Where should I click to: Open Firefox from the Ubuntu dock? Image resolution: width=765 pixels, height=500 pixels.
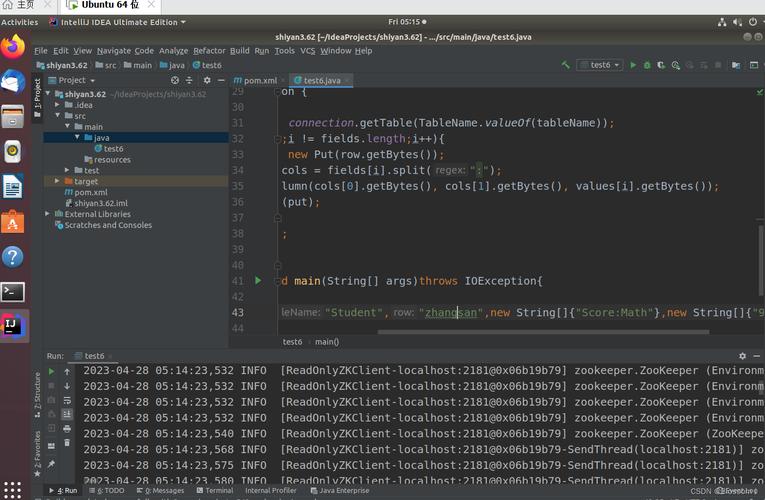(x=13, y=47)
